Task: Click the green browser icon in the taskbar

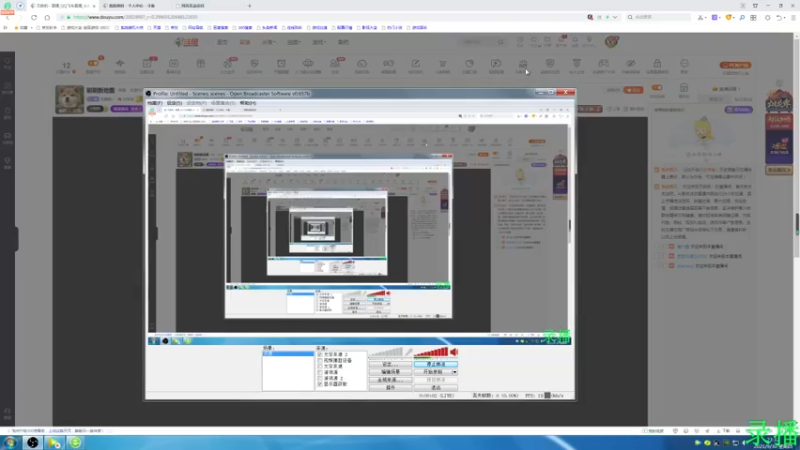Action: (x=76, y=442)
